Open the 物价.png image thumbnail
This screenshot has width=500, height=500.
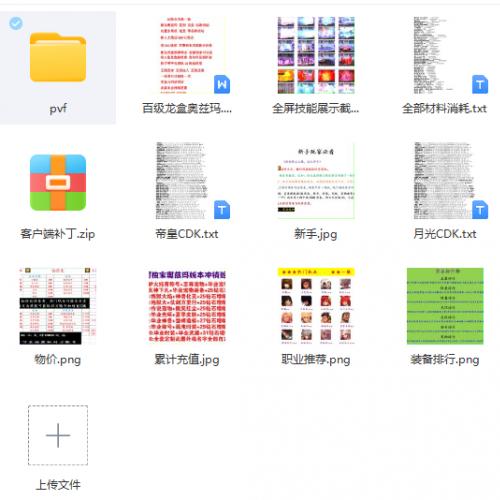coord(58,306)
